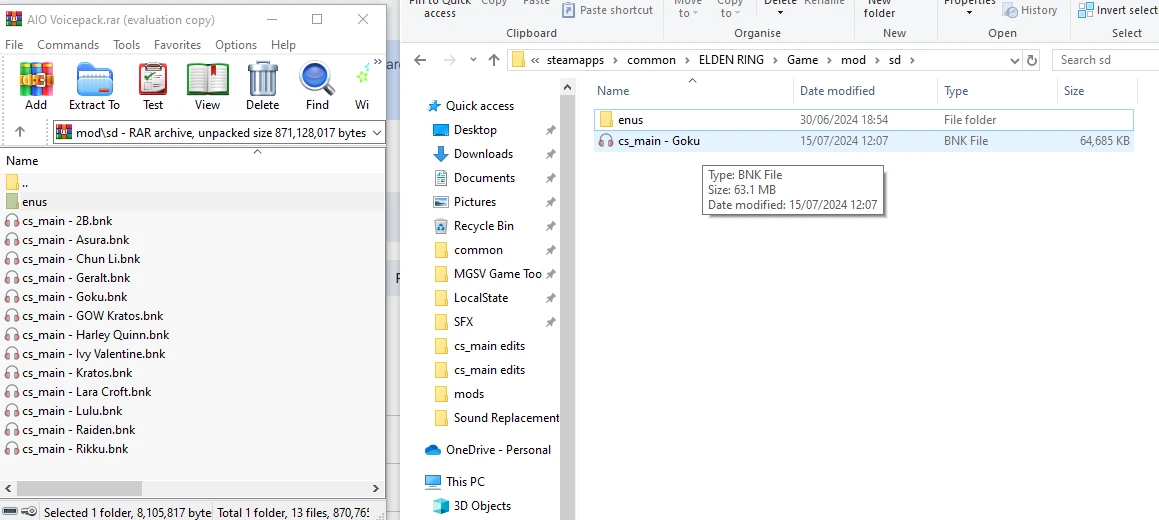Open Sound Replacement folder in sidebar

(x=497, y=418)
